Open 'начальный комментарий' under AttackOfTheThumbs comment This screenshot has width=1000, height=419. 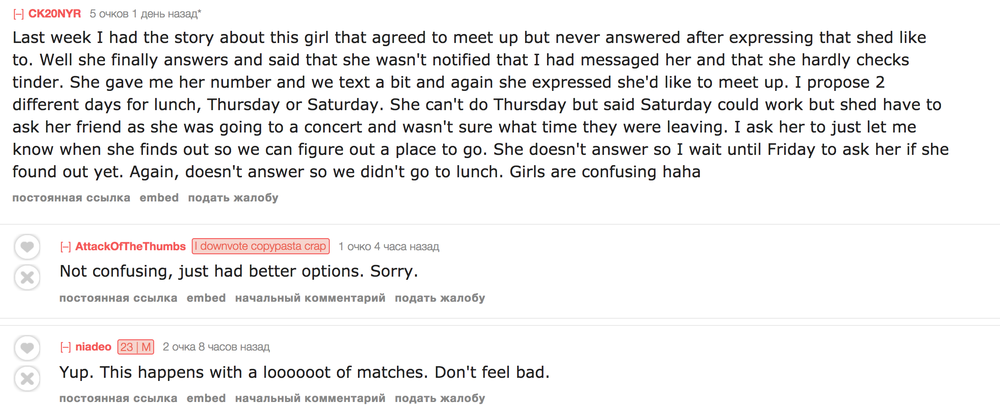[310, 298]
